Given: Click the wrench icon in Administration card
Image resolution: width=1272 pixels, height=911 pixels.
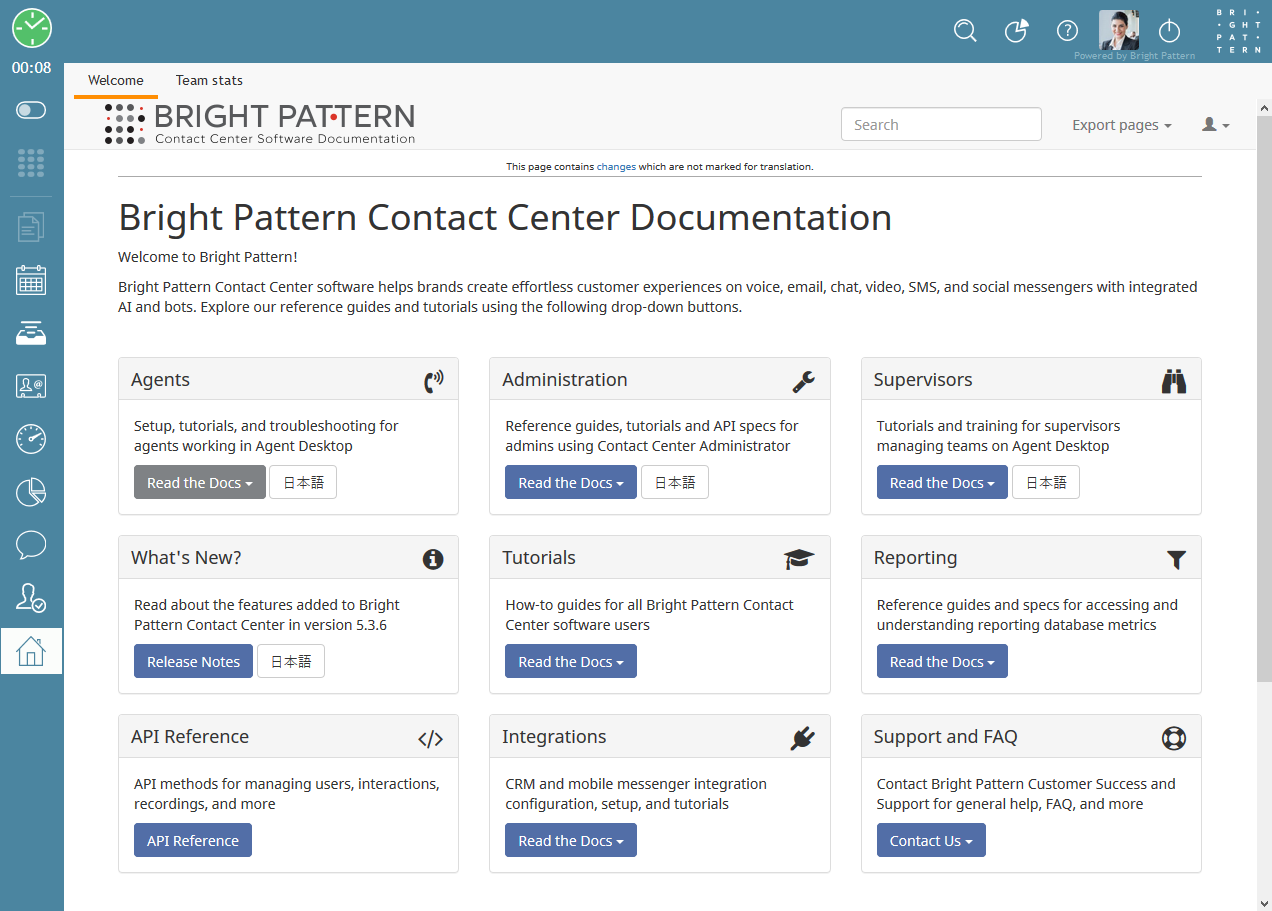Looking at the screenshot, I should 804,381.
